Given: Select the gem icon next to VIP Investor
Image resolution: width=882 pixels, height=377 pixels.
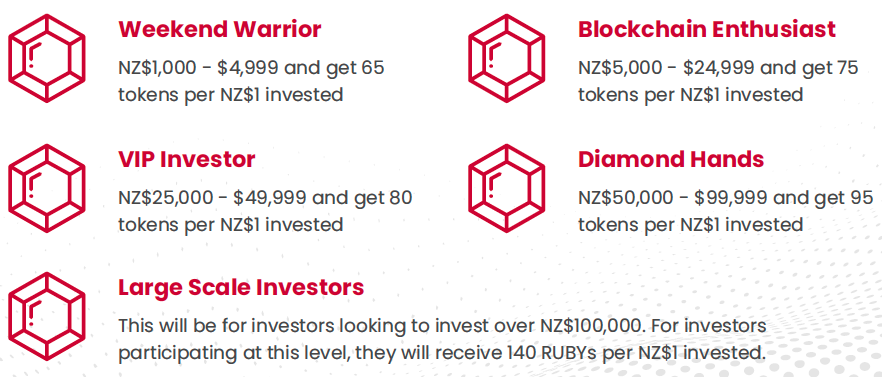Looking at the screenshot, I should click(x=47, y=188).
